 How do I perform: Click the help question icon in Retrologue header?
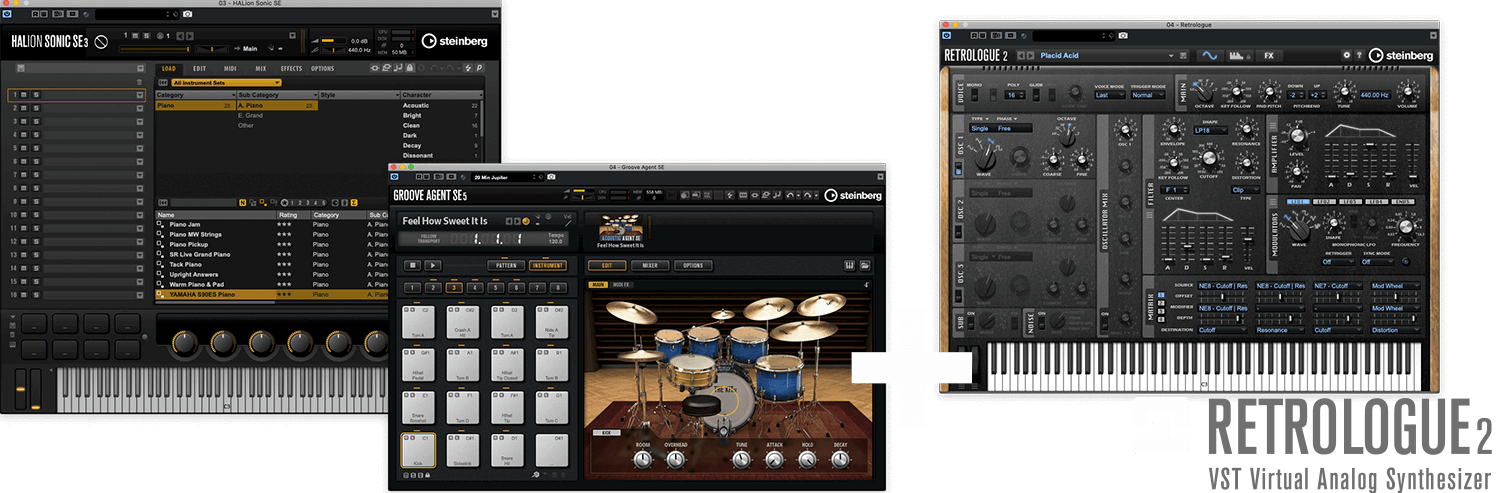(x=1359, y=55)
